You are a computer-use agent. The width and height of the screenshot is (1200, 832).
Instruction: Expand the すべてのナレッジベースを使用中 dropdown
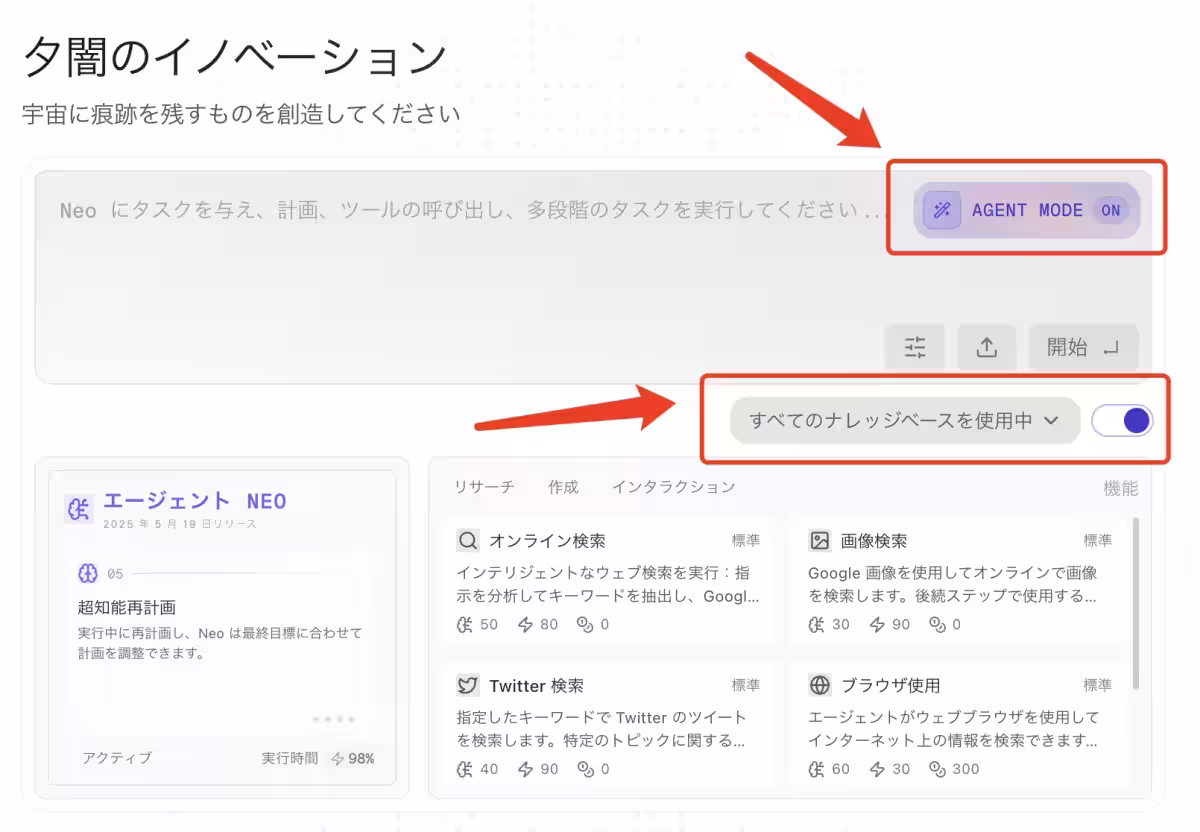pyautogui.click(x=904, y=421)
